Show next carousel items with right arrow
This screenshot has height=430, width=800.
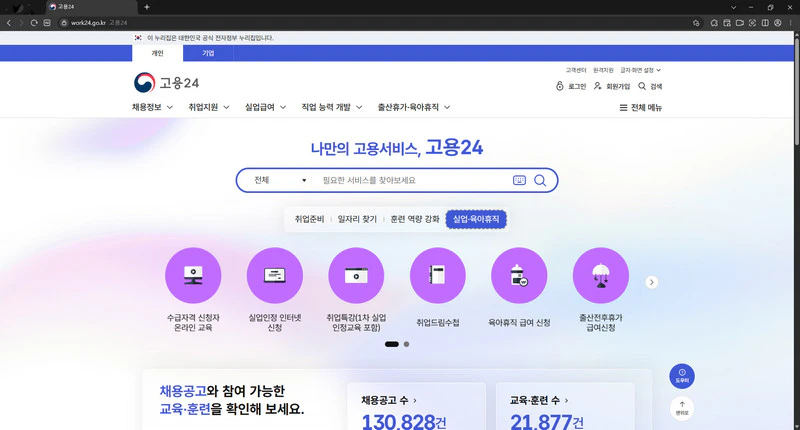(651, 282)
